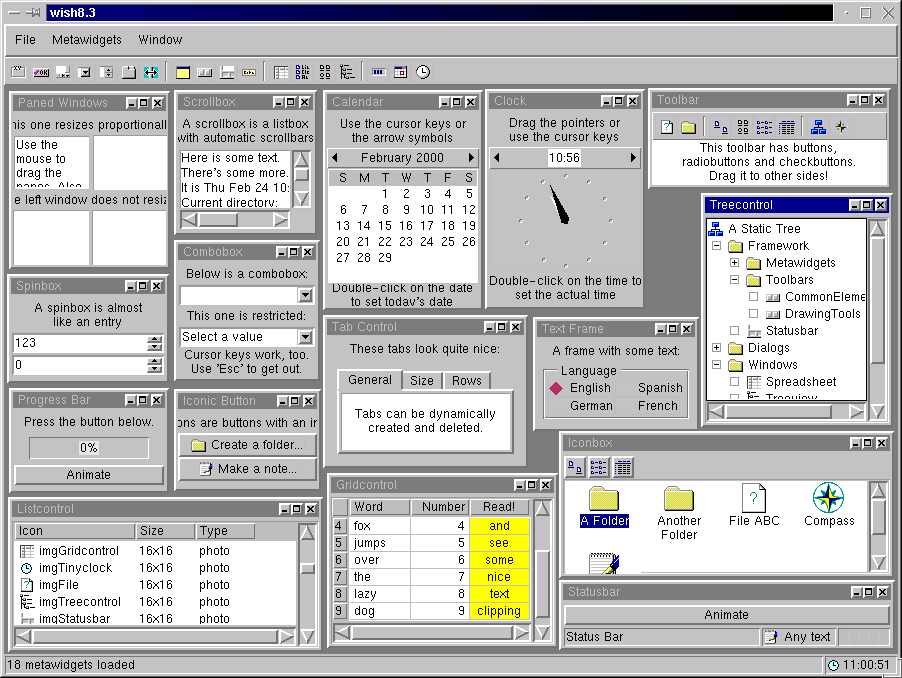Image resolution: width=902 pixels, height=678 pixels.
Task: Check the DrawingTools checkbox in Treecontrol
Action: click(753, 314)
